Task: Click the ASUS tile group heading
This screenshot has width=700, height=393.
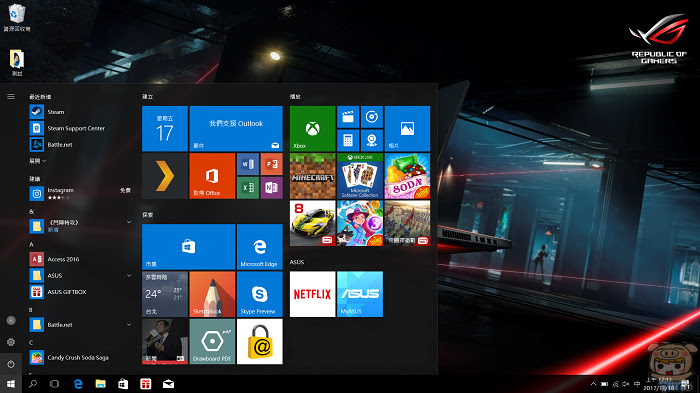Action: pos(297,262)
